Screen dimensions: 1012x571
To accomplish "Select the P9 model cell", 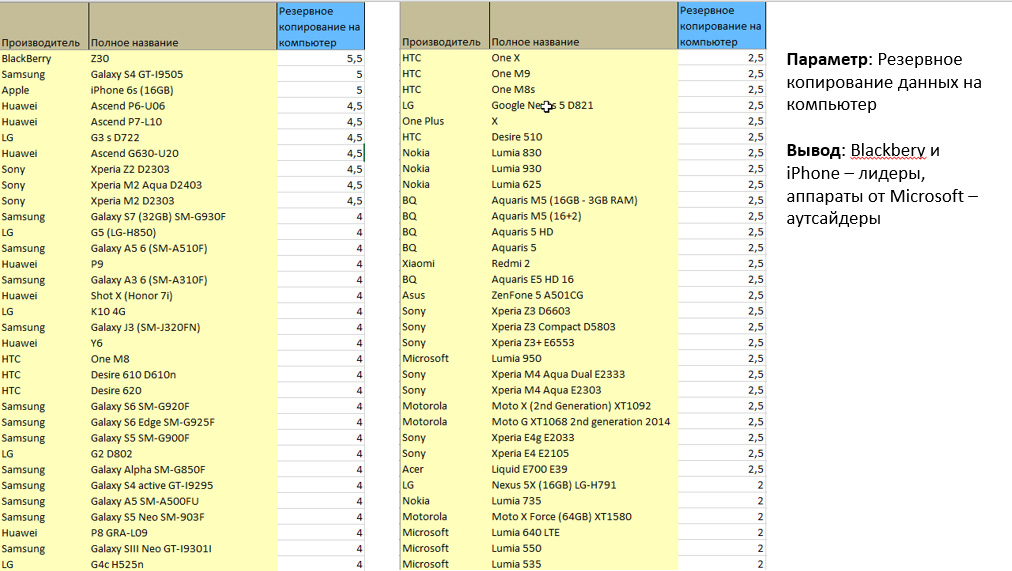I will tap(183, 264).
